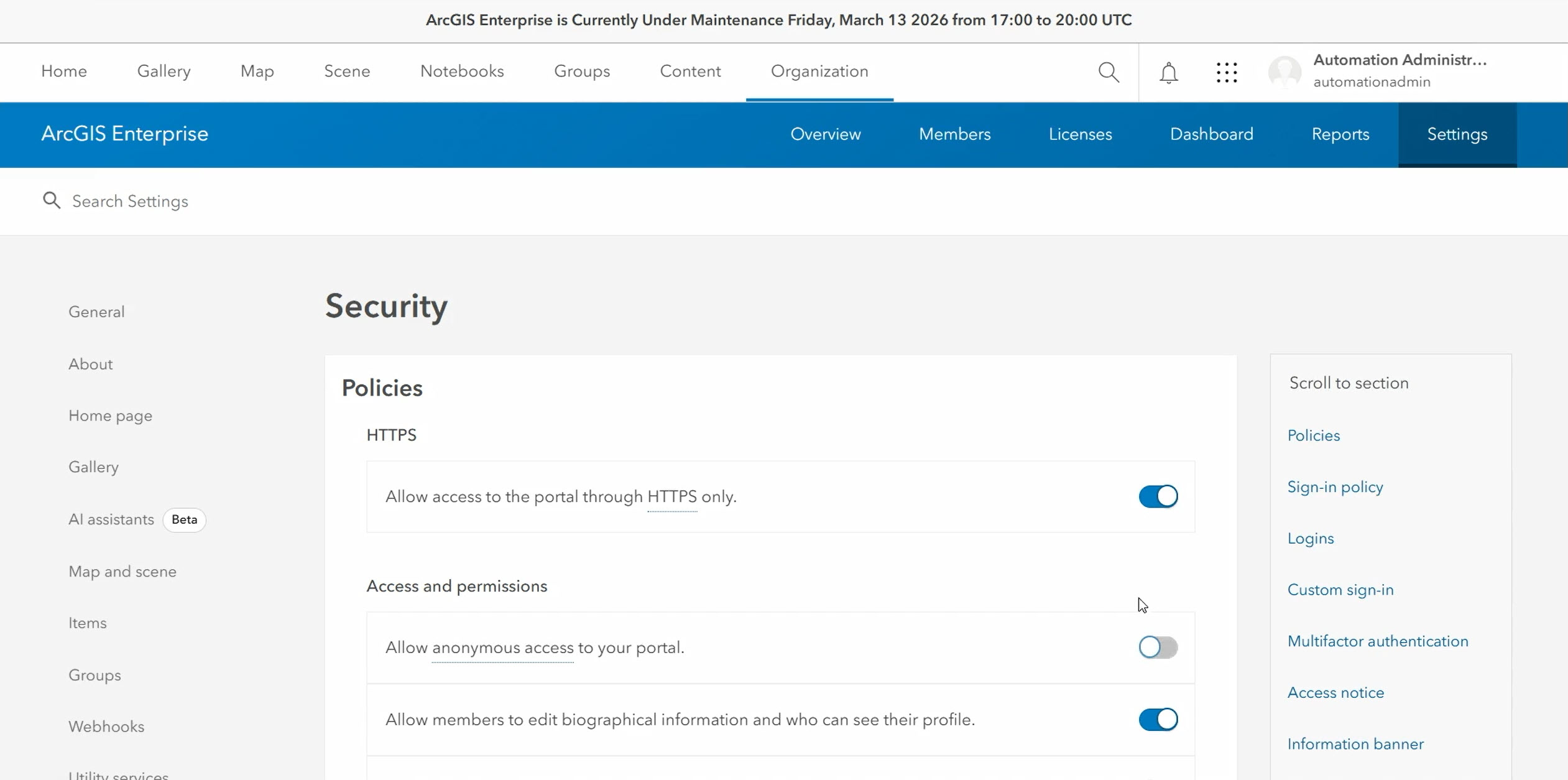
Task: Click the search magnifier in top navigation
Action: (1109, 72)
